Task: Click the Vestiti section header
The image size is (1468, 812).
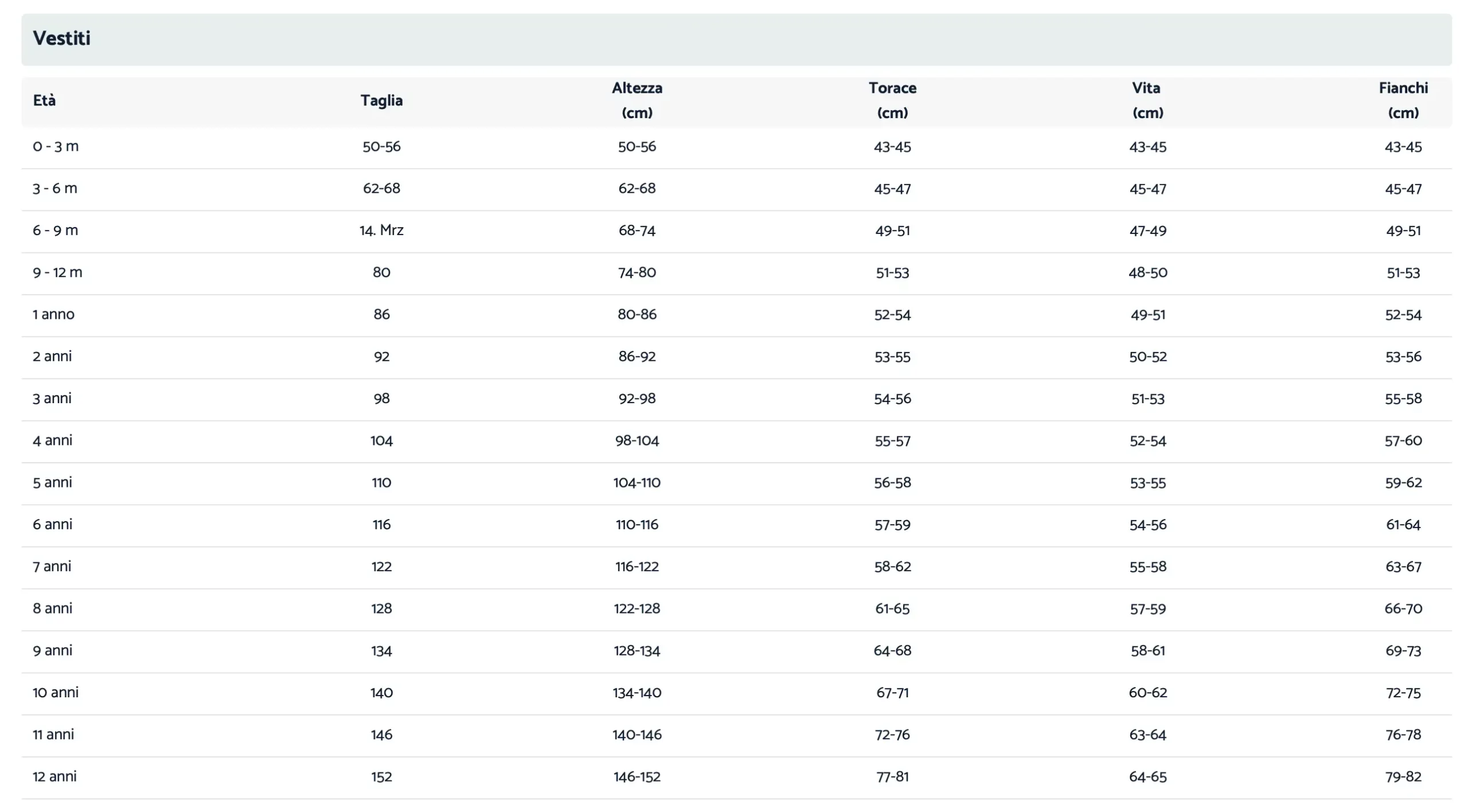Action: point(62,38)
